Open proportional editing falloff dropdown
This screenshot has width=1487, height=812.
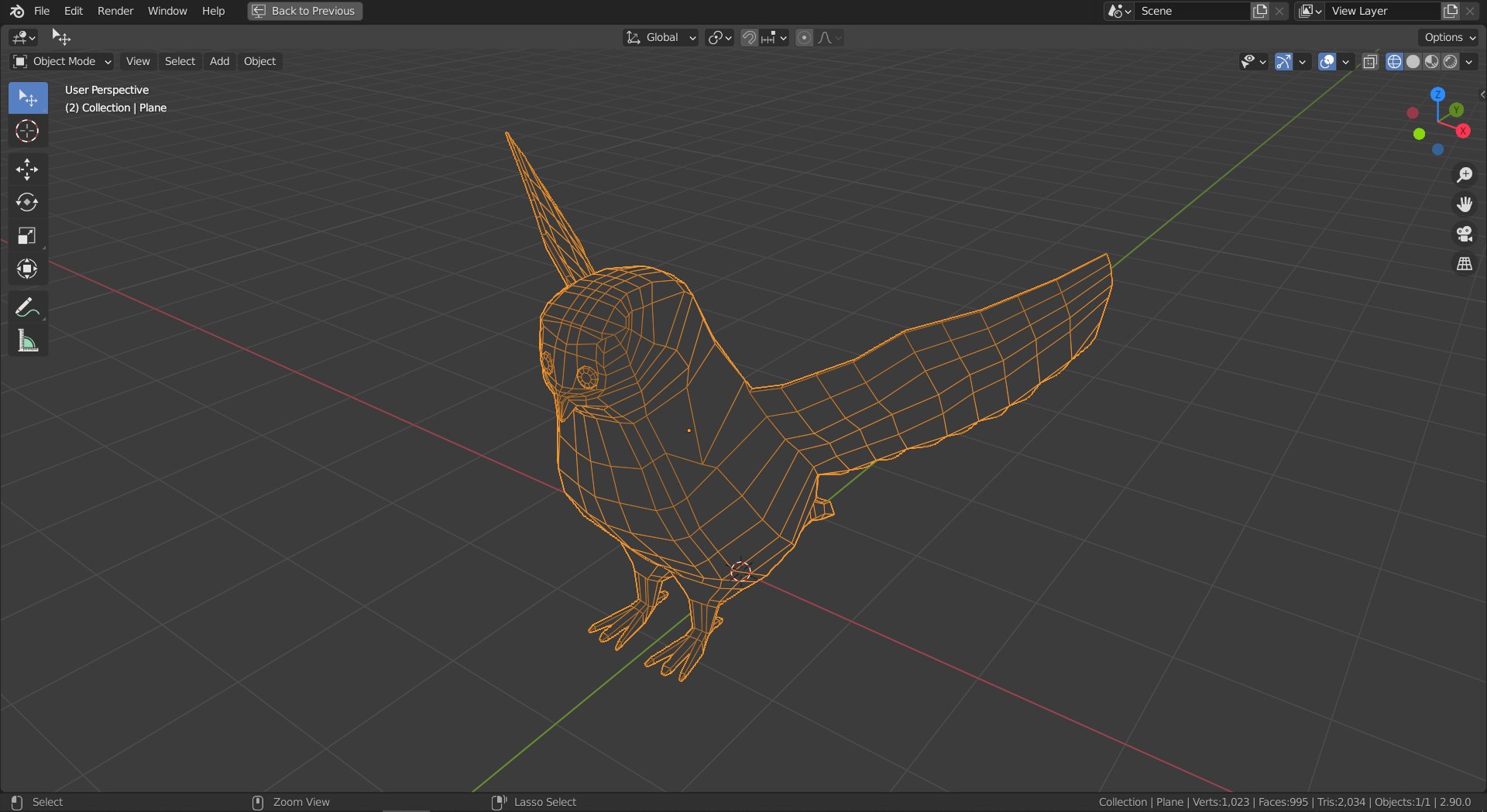coord(829,37)
